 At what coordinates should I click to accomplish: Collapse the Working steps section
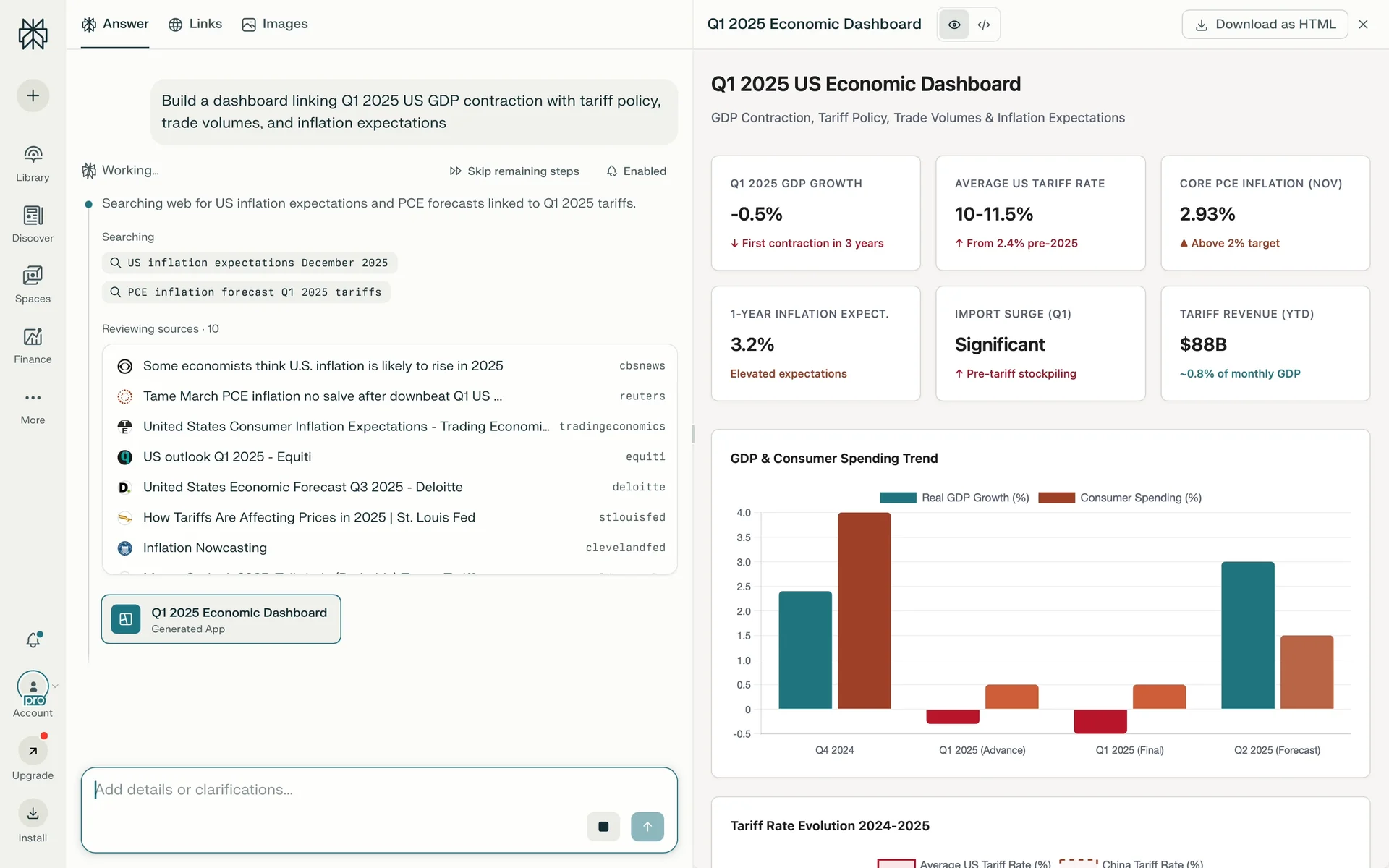[130, 171]
